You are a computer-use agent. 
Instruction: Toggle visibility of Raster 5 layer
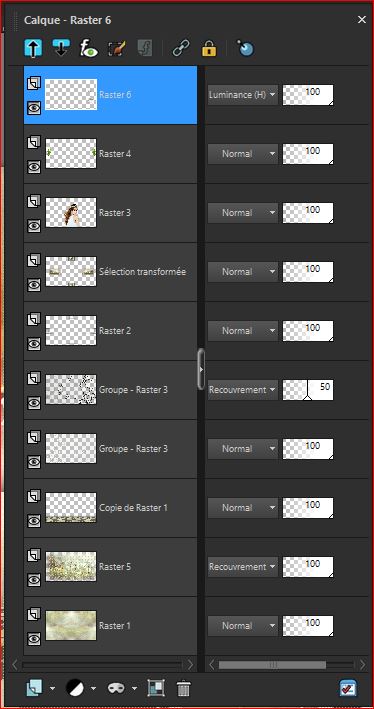click(34, 580)
